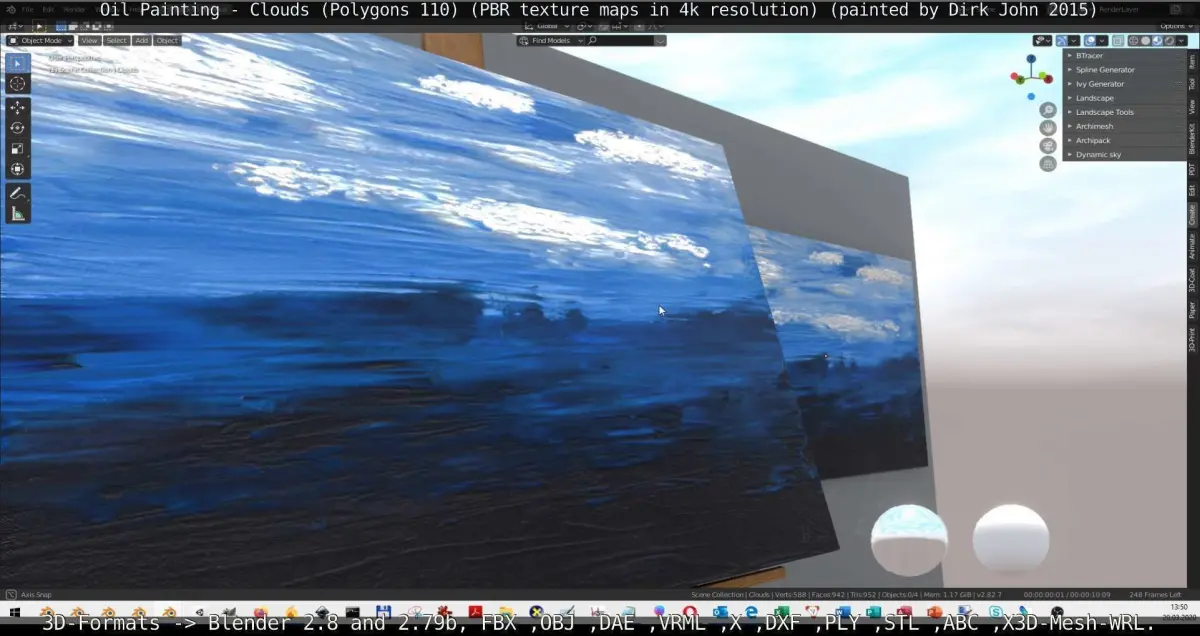This screenshot has height=636, width=1200.
Task: Switch to wireframe viewport shading
Action: 1133,41
